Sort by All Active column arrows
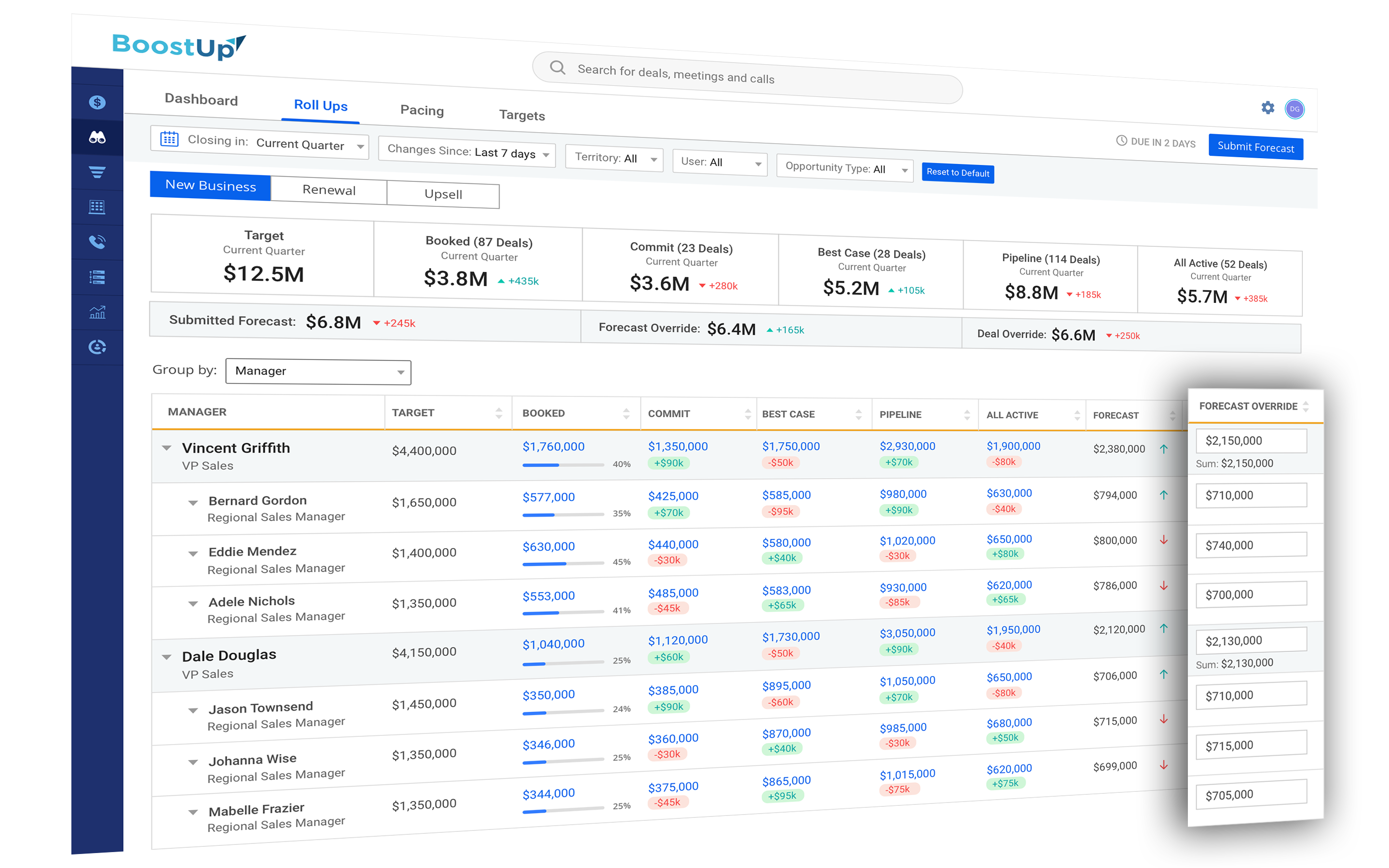Screen dimensions: 1389x868 1077,415
